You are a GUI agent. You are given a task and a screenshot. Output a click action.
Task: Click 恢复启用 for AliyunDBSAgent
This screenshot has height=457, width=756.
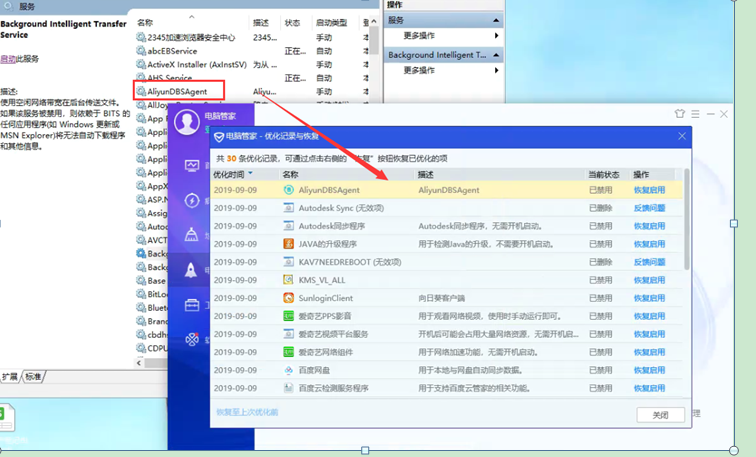(649, 190)
